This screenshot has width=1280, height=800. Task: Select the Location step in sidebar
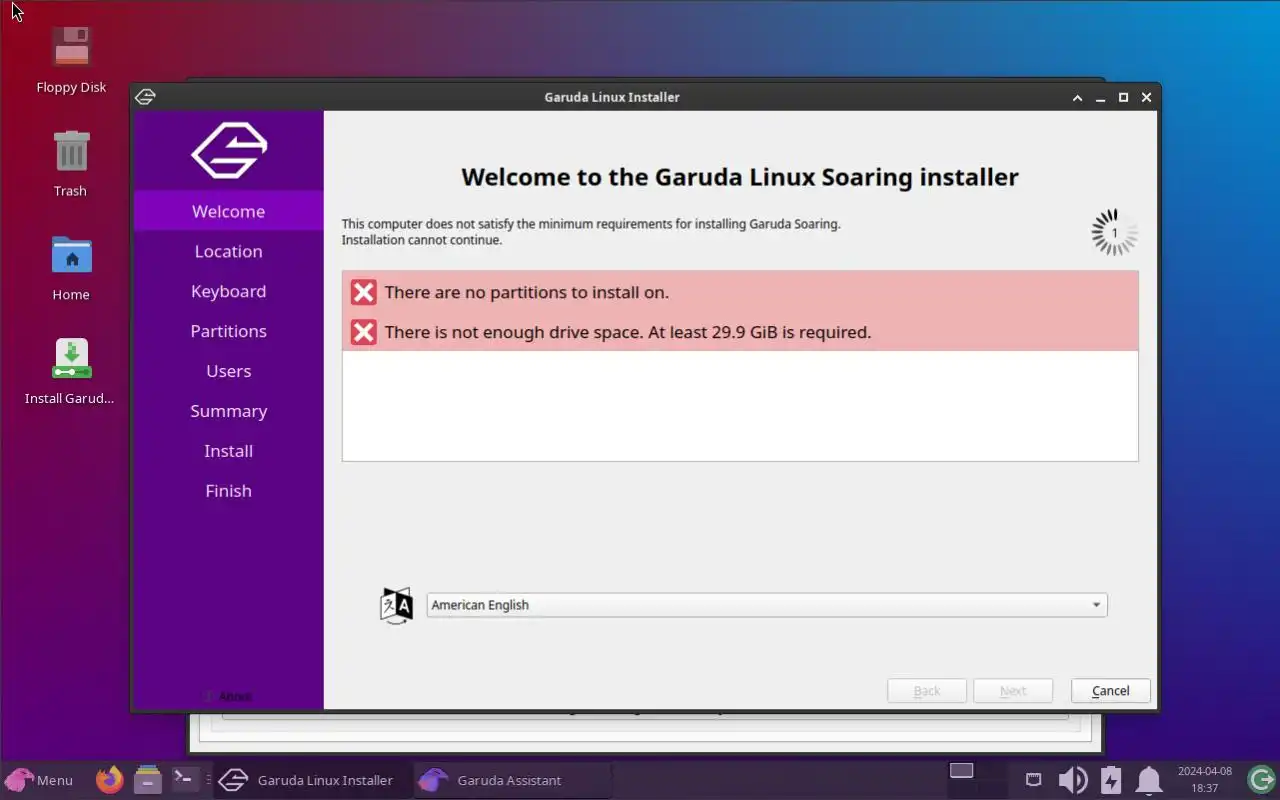[x=229, y=251]
